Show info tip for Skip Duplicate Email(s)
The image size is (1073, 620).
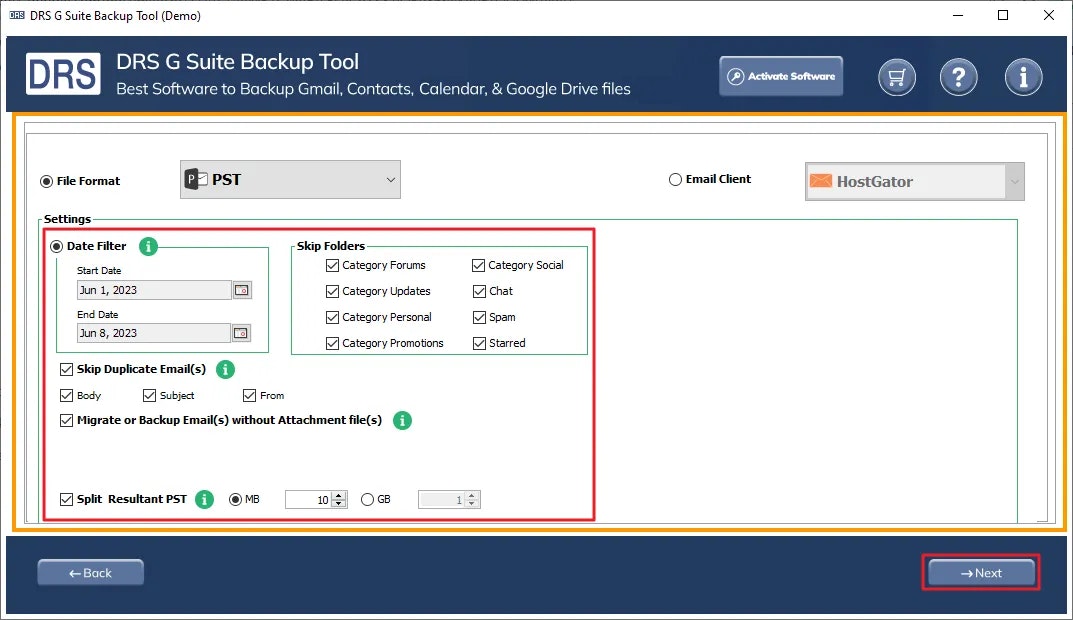[x=225, y=370]
